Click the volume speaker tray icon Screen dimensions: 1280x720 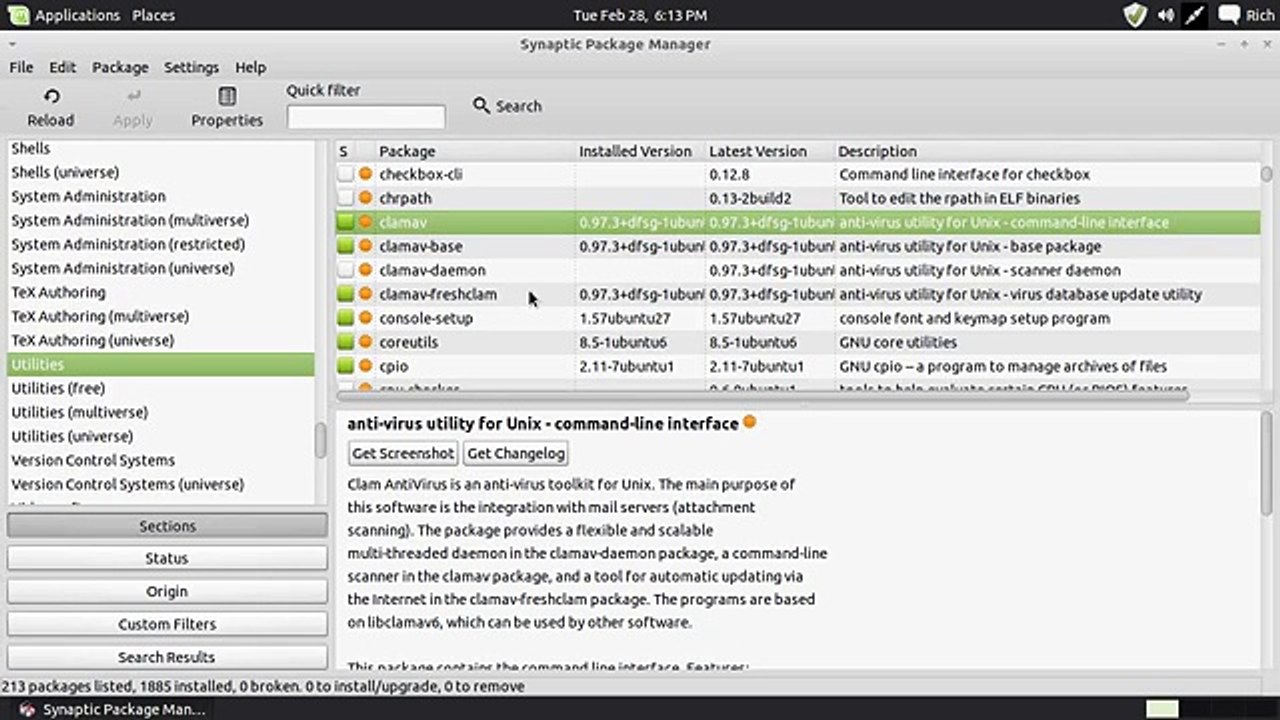1165,15
